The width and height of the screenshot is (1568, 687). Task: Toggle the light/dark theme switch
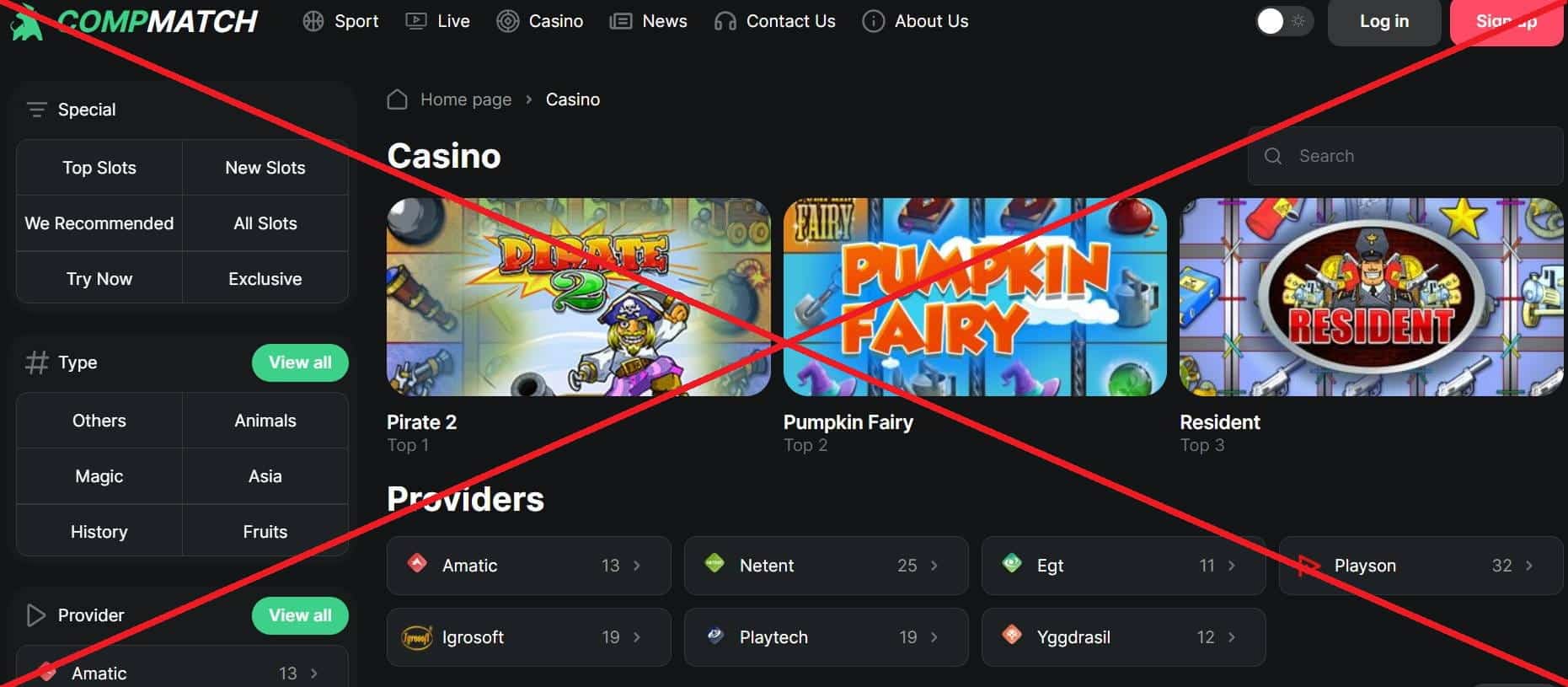tap(1283, 21)
